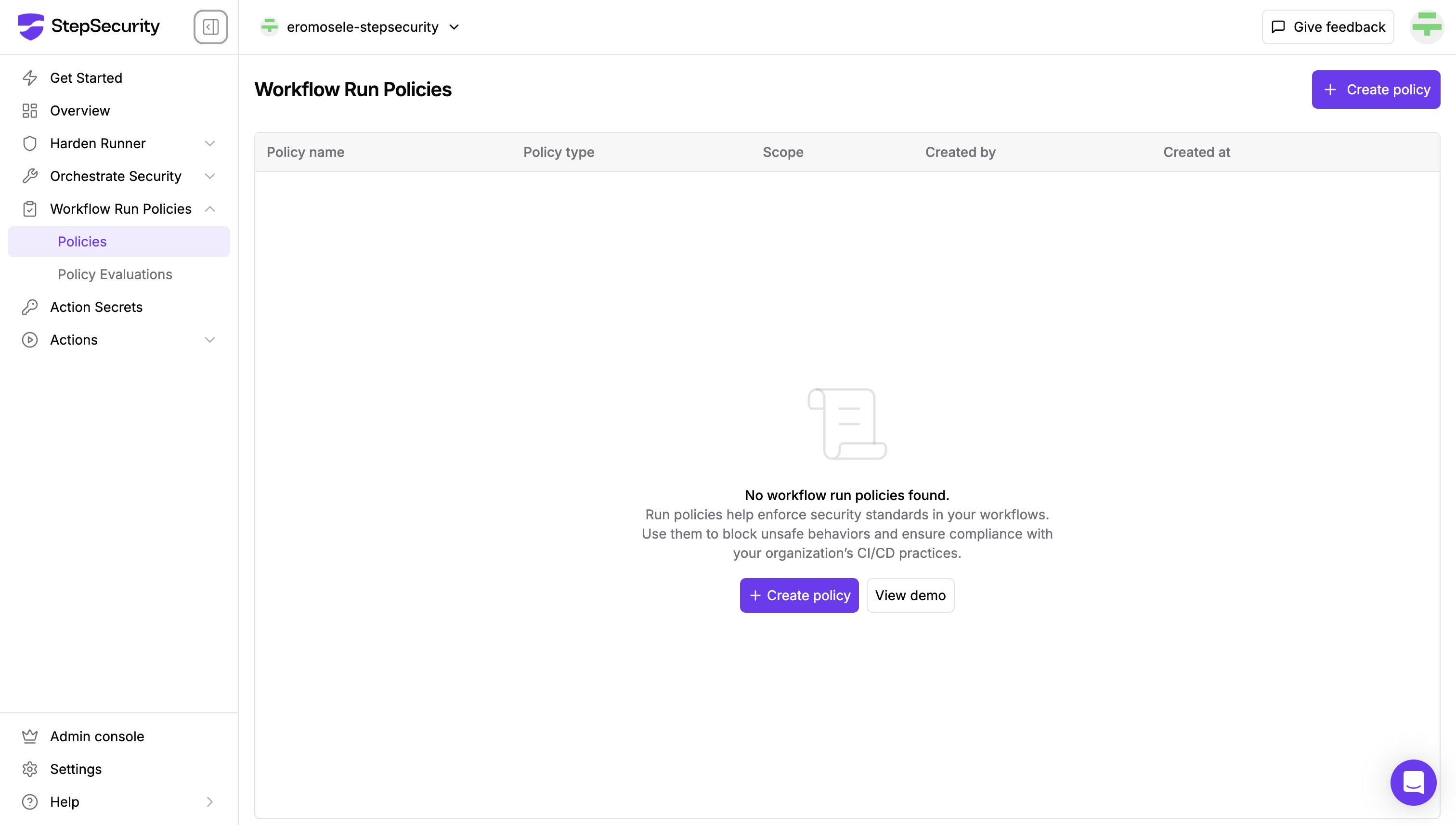Screen dimensions: 1456x825
Task: Expand the Harden Runner submenu
Action: click(x=210, y=143)
